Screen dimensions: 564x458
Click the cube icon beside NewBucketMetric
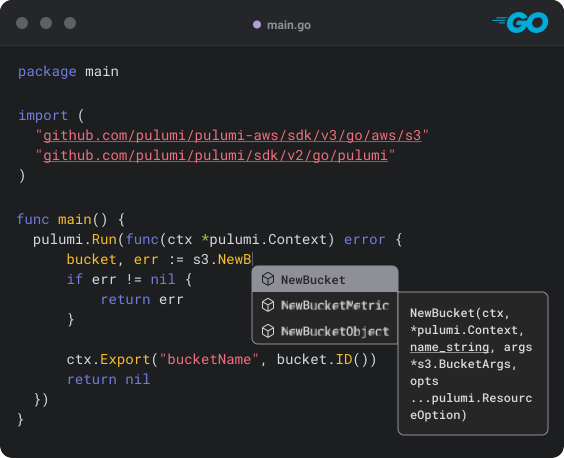268,305
